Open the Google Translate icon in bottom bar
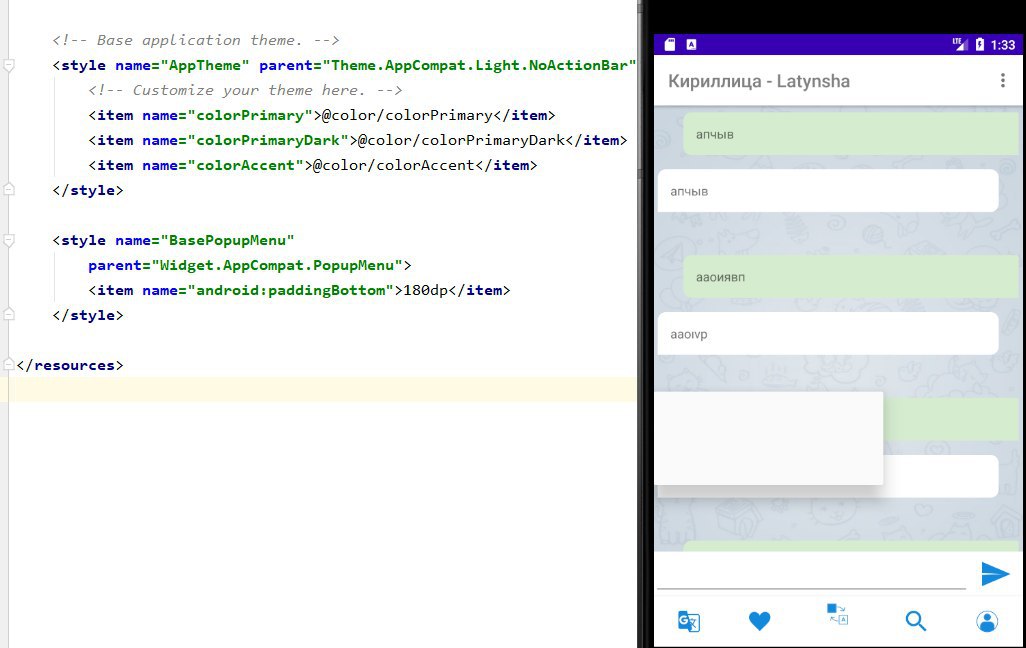This screenshot has height=648, width=1026. pos(688,621)
